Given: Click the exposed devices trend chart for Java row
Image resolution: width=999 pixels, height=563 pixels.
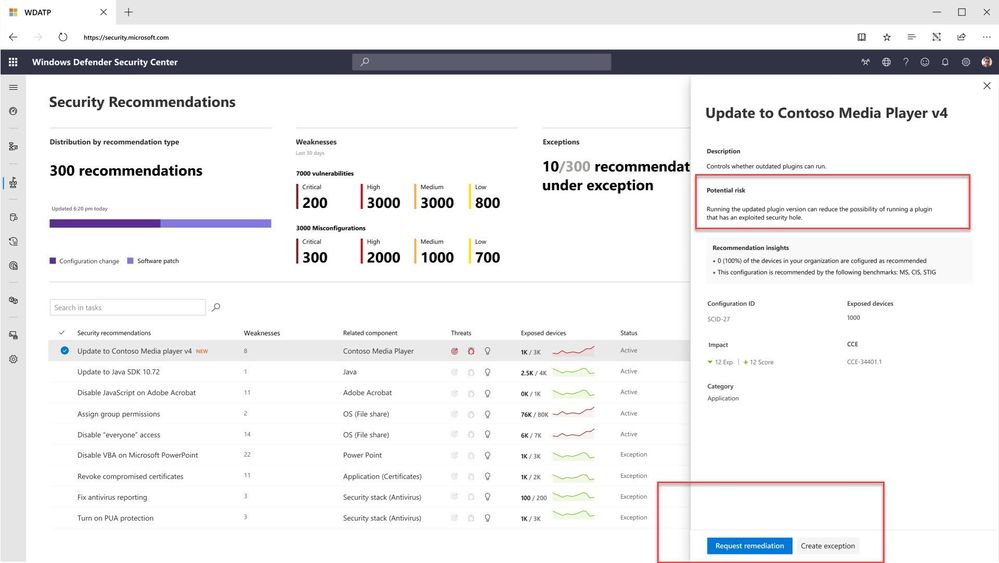Looking at the screenshot, I should [x=573, y=371].
